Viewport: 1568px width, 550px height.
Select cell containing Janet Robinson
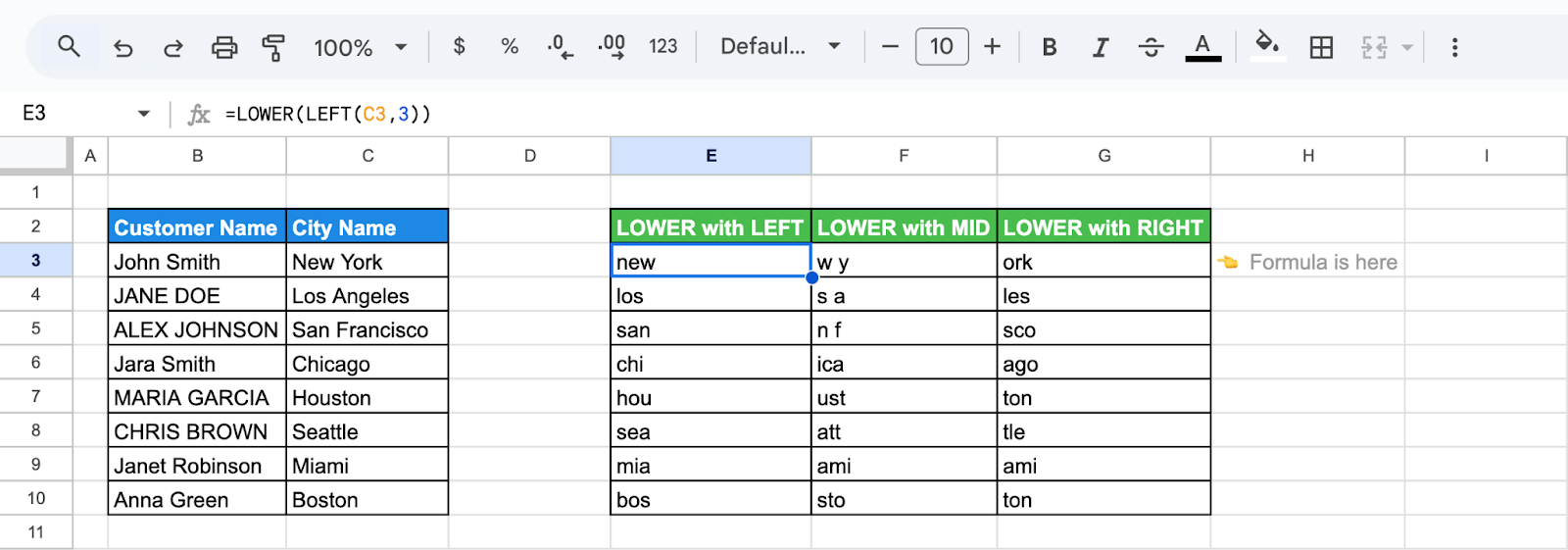[197, 465]
